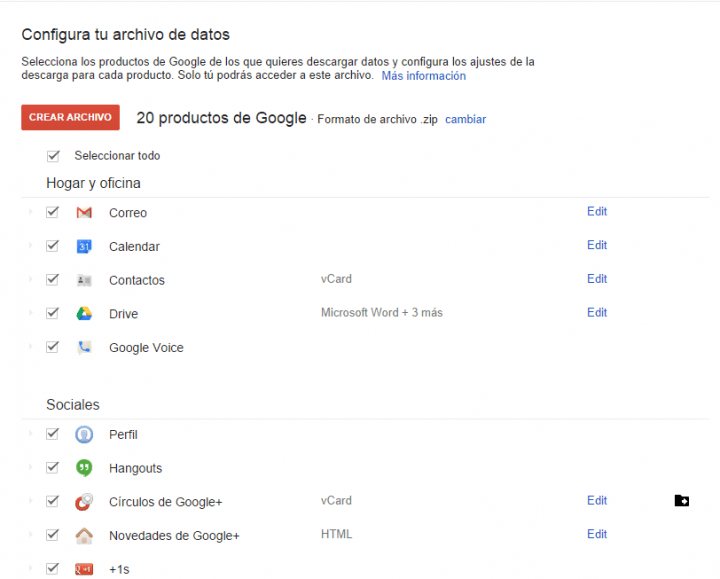This screenshot has width=720, height=579.
Task: Toggle the Seleccionar todo checkbox
Action: point(53,156)
